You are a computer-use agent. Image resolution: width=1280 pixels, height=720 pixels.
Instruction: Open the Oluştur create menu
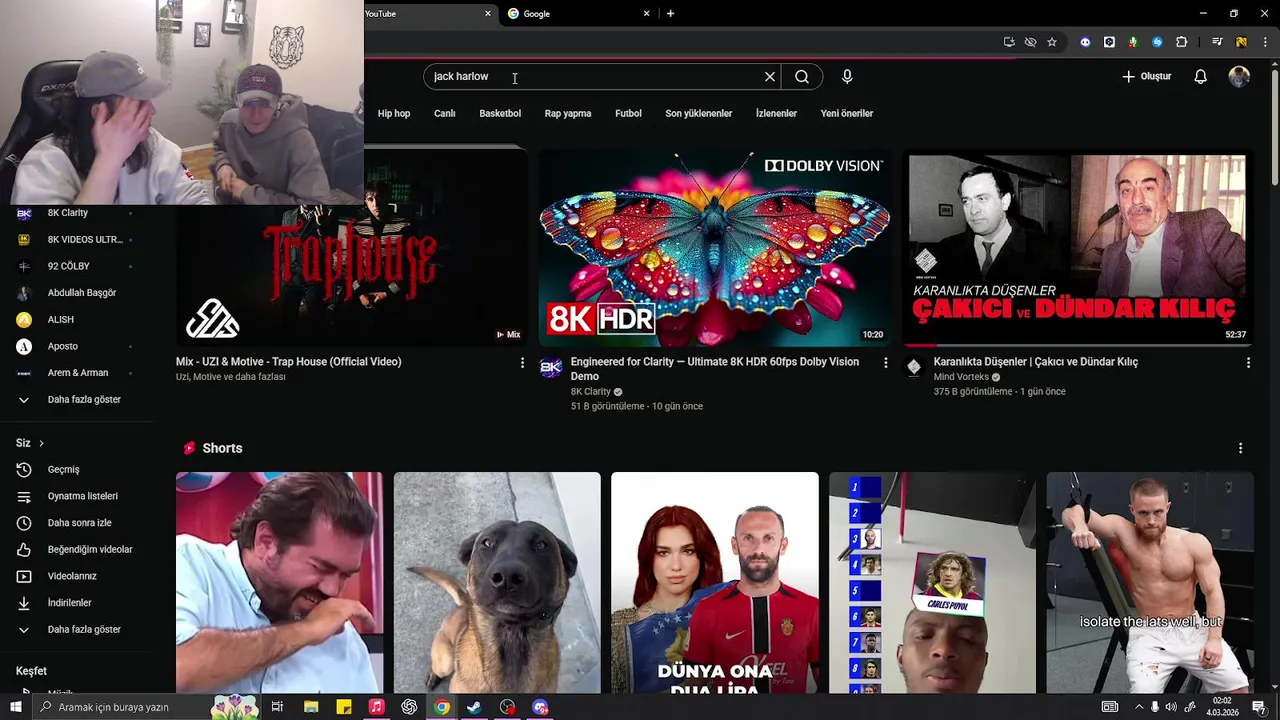point(1146,76)
